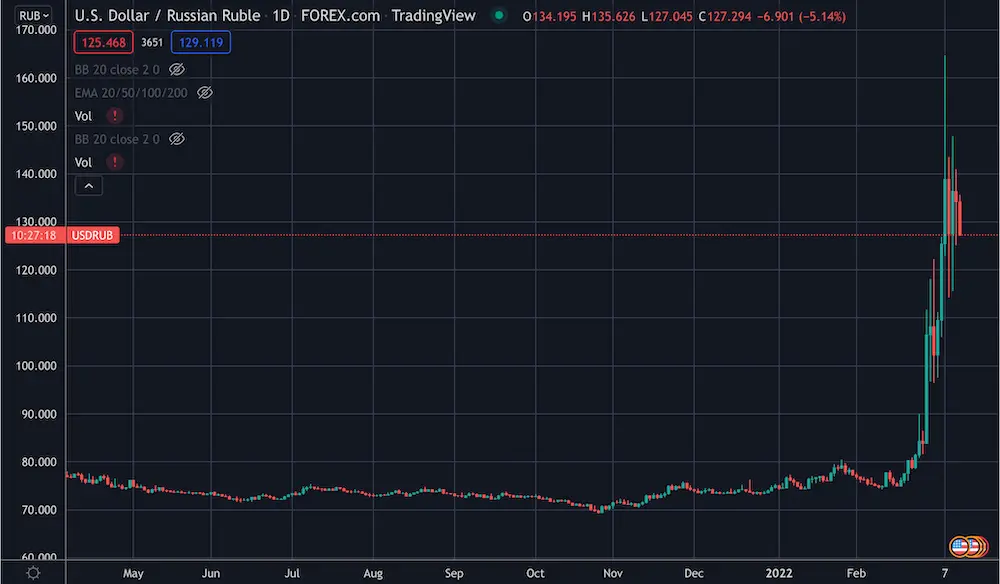Click the first Vol indicator warning icon
The image size is (1000, 584).
pyautogui.click(x=115, y=116)
